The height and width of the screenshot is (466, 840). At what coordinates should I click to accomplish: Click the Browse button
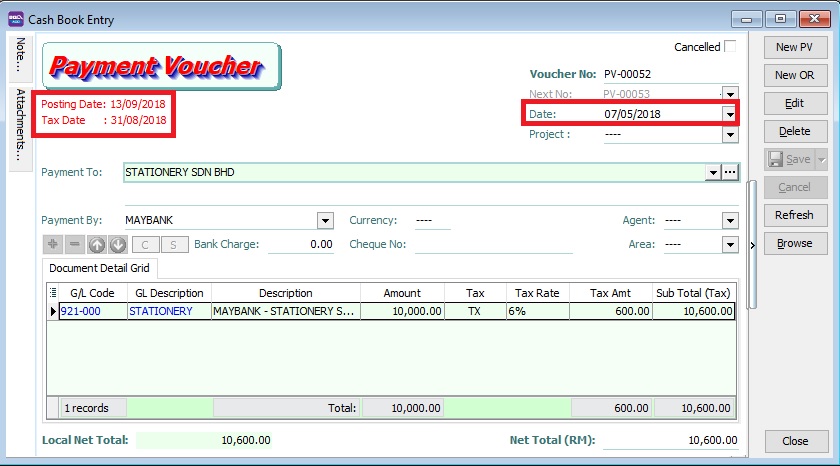point(795,243)
